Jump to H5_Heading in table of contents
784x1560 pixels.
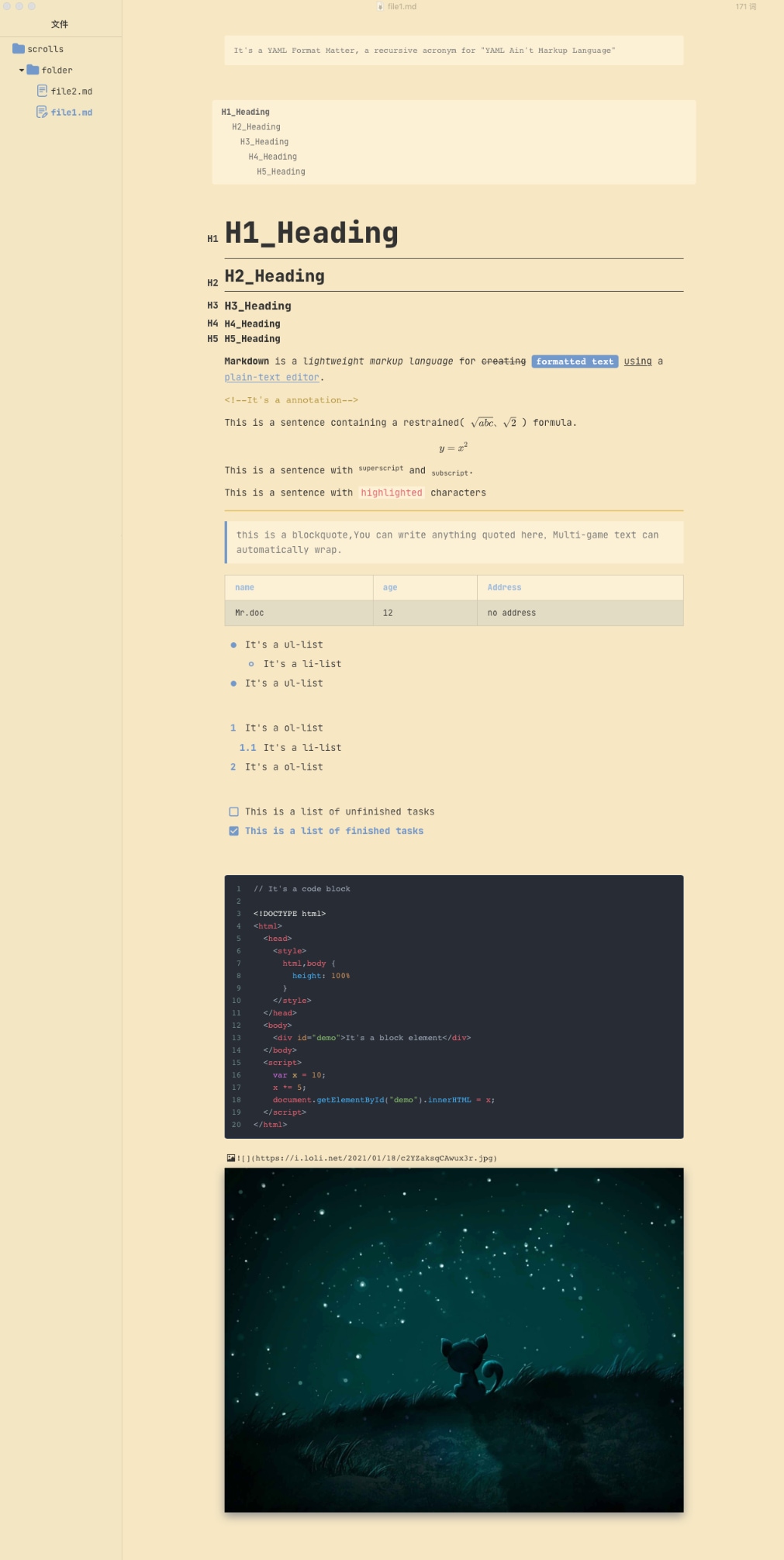[281, 171]
